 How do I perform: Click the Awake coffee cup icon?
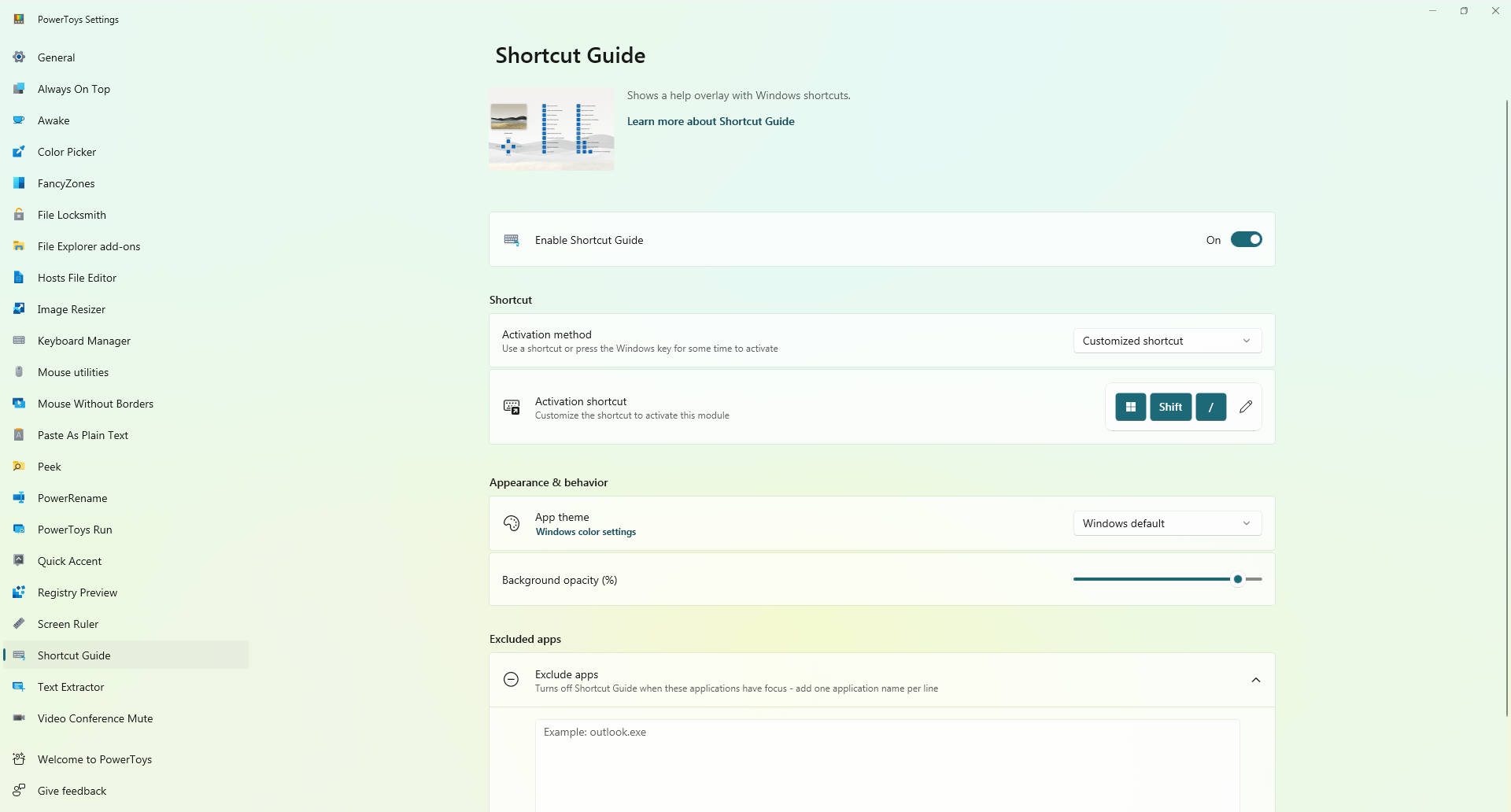tap(19, 120)
